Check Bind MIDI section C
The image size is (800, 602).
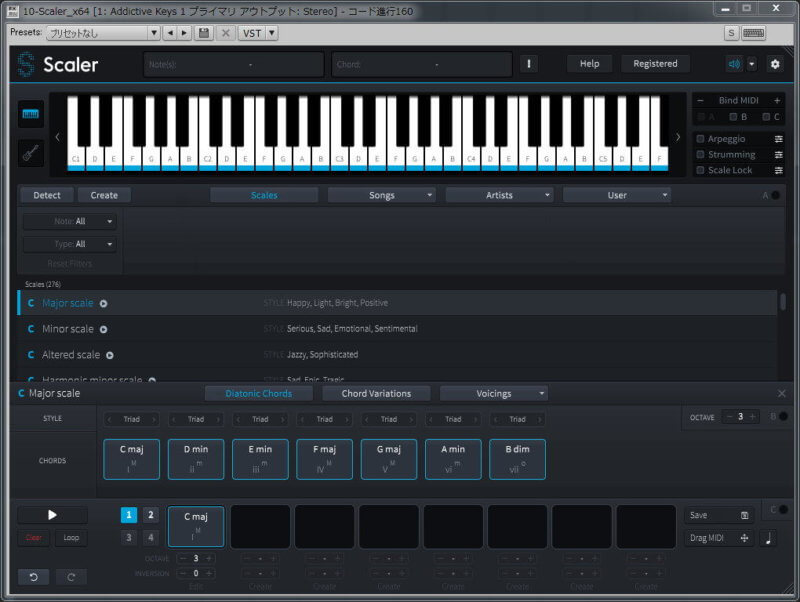(x=766, y=117)
